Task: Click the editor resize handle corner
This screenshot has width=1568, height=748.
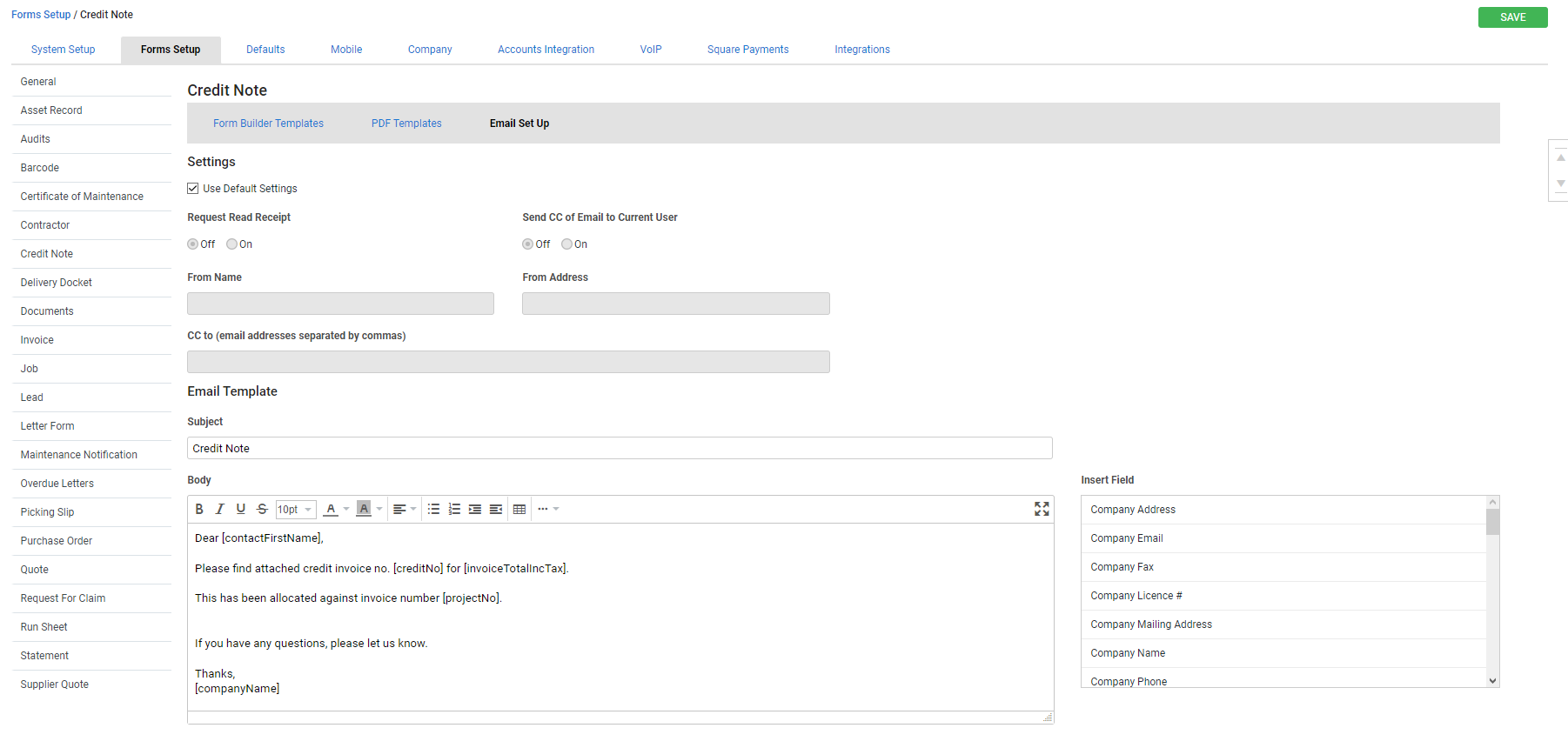Action: [1048, 718]
